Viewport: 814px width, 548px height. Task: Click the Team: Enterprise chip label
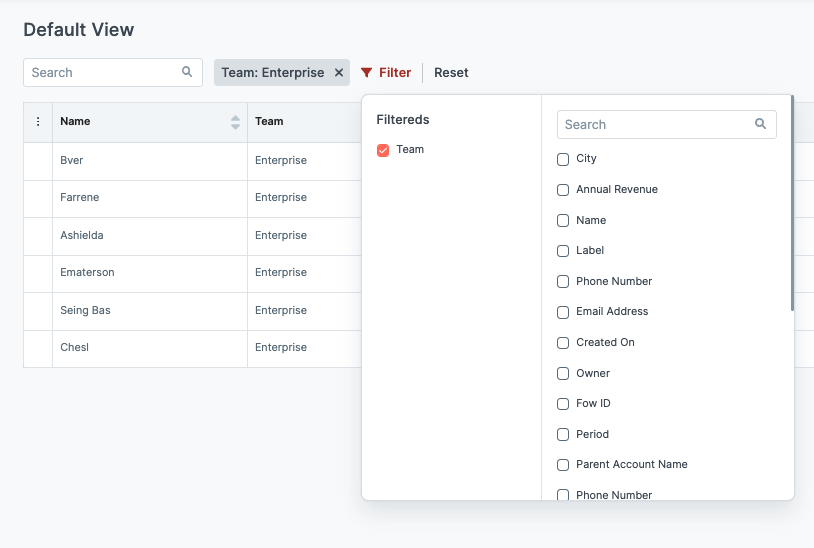pos(273,73)
